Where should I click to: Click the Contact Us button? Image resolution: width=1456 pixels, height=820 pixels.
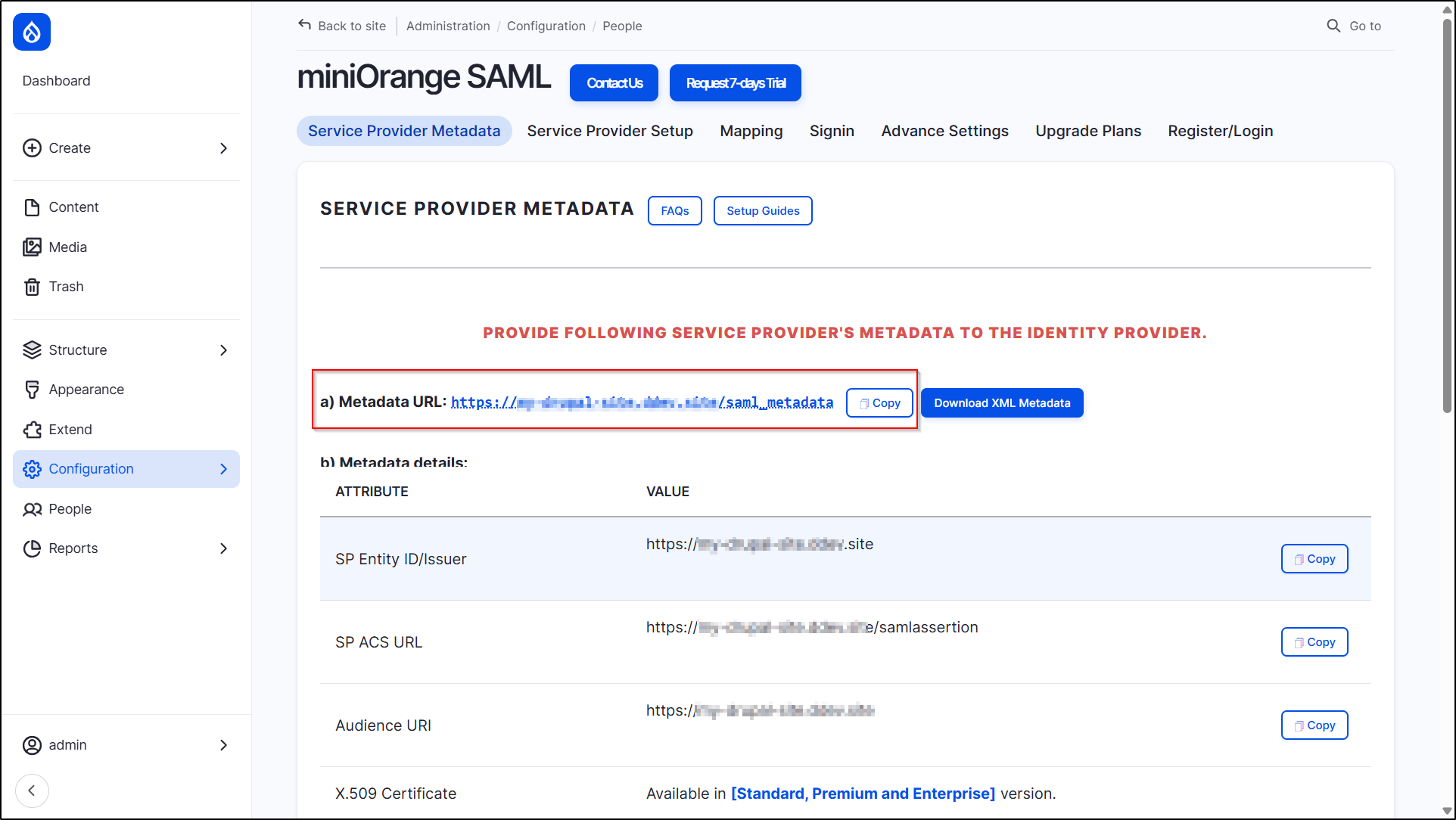point(614,83)
